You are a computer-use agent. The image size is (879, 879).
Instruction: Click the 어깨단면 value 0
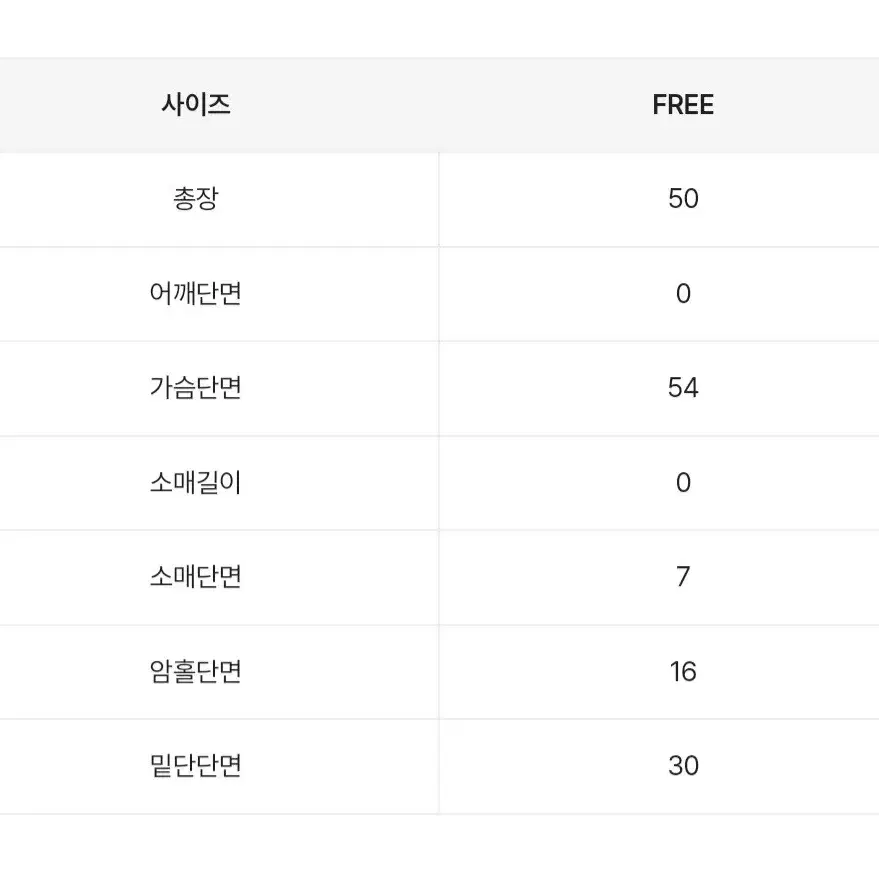(x=683, y=293)
